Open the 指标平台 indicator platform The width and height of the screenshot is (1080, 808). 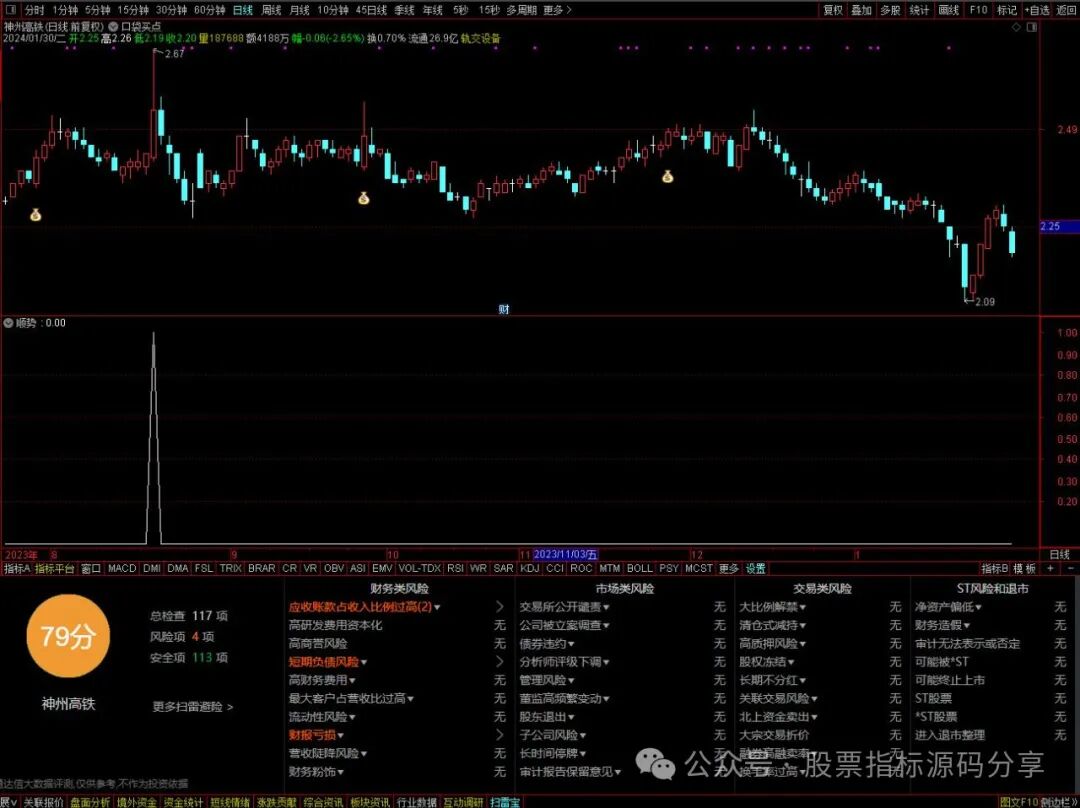pos(54,568)
